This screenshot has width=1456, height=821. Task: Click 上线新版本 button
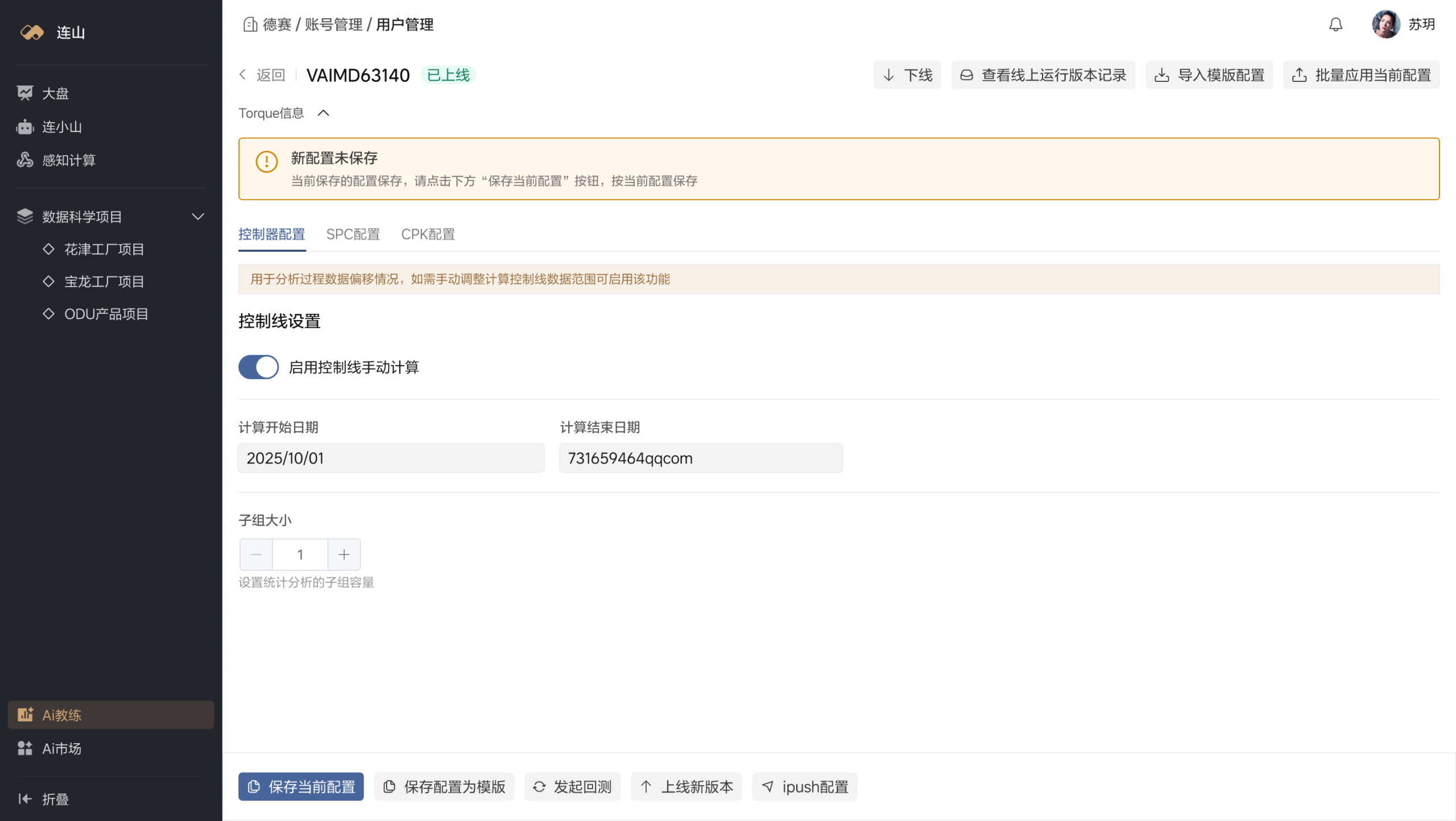[686, 787]
